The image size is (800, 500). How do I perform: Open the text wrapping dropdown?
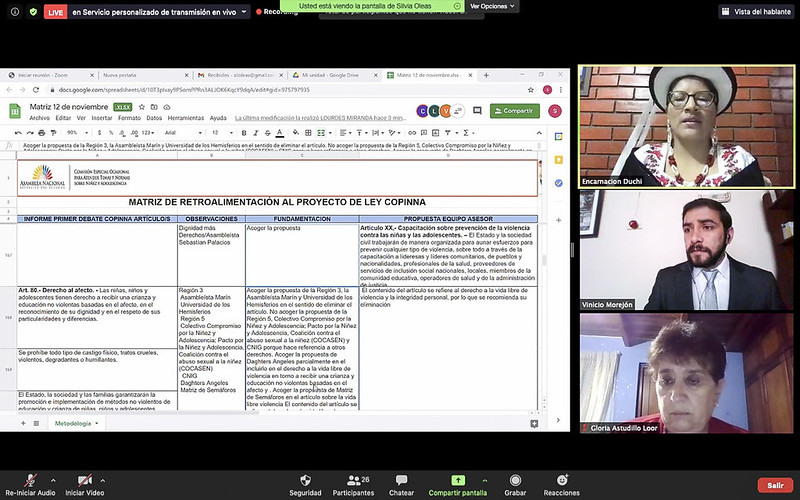point(378,133)
